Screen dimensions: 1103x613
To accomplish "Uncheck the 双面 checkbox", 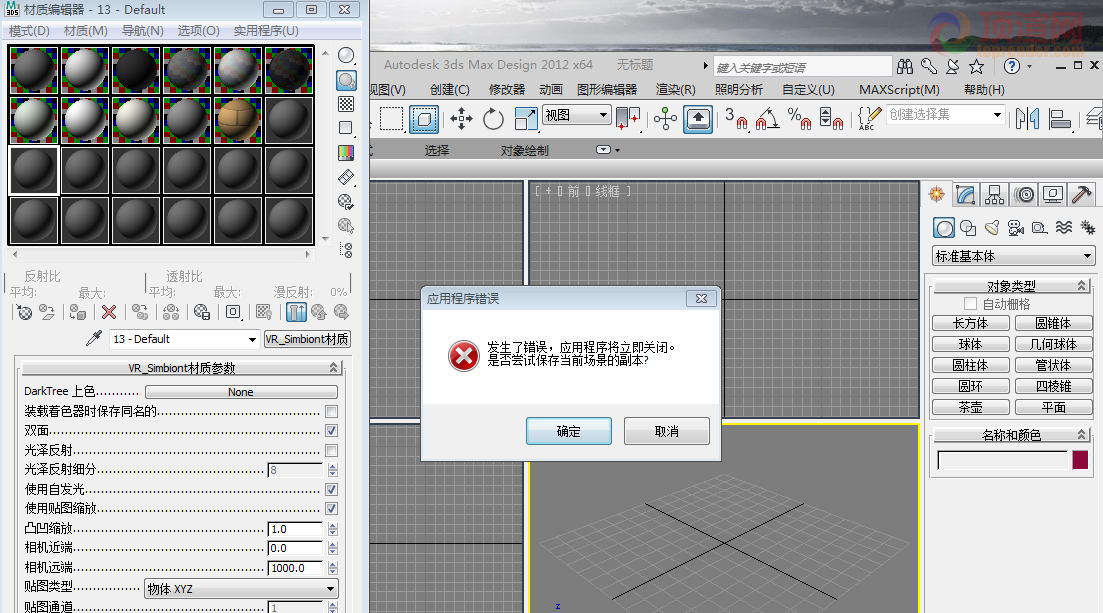I will point(332,430).
